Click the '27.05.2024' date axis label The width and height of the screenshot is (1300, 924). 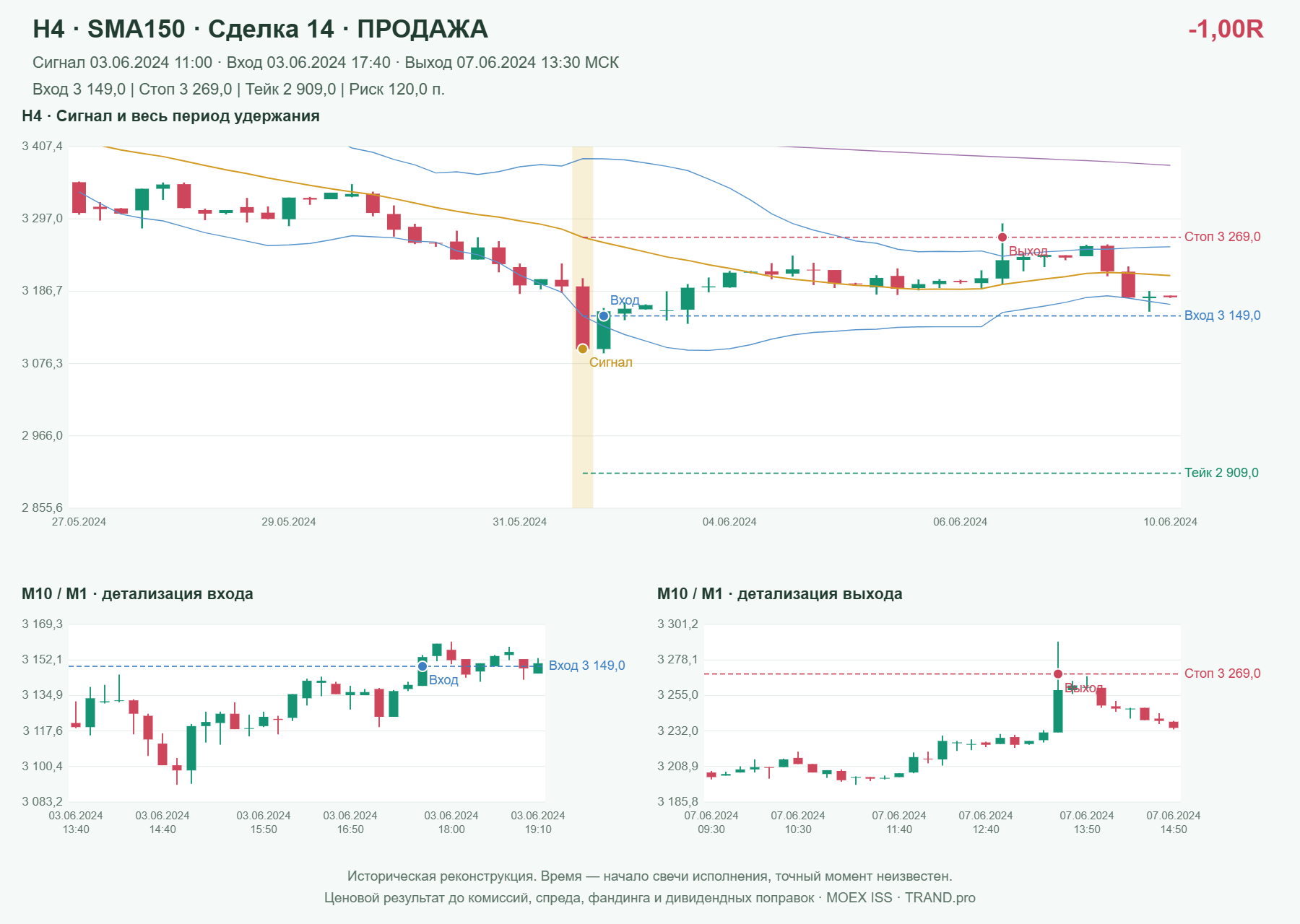[79, 522]
